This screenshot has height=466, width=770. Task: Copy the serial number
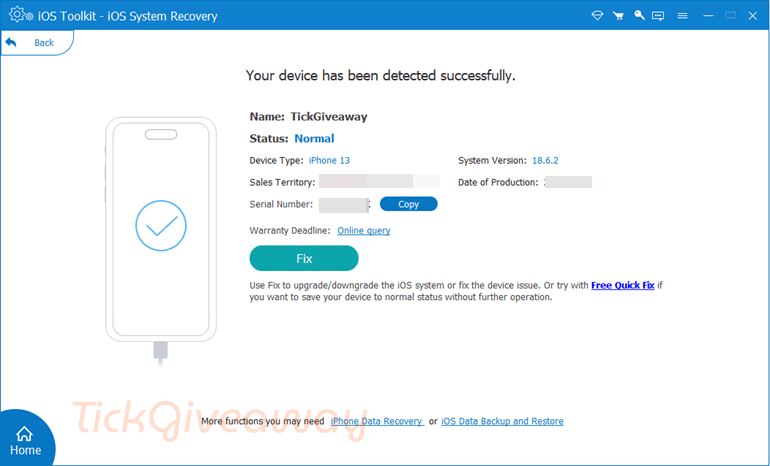409,204
